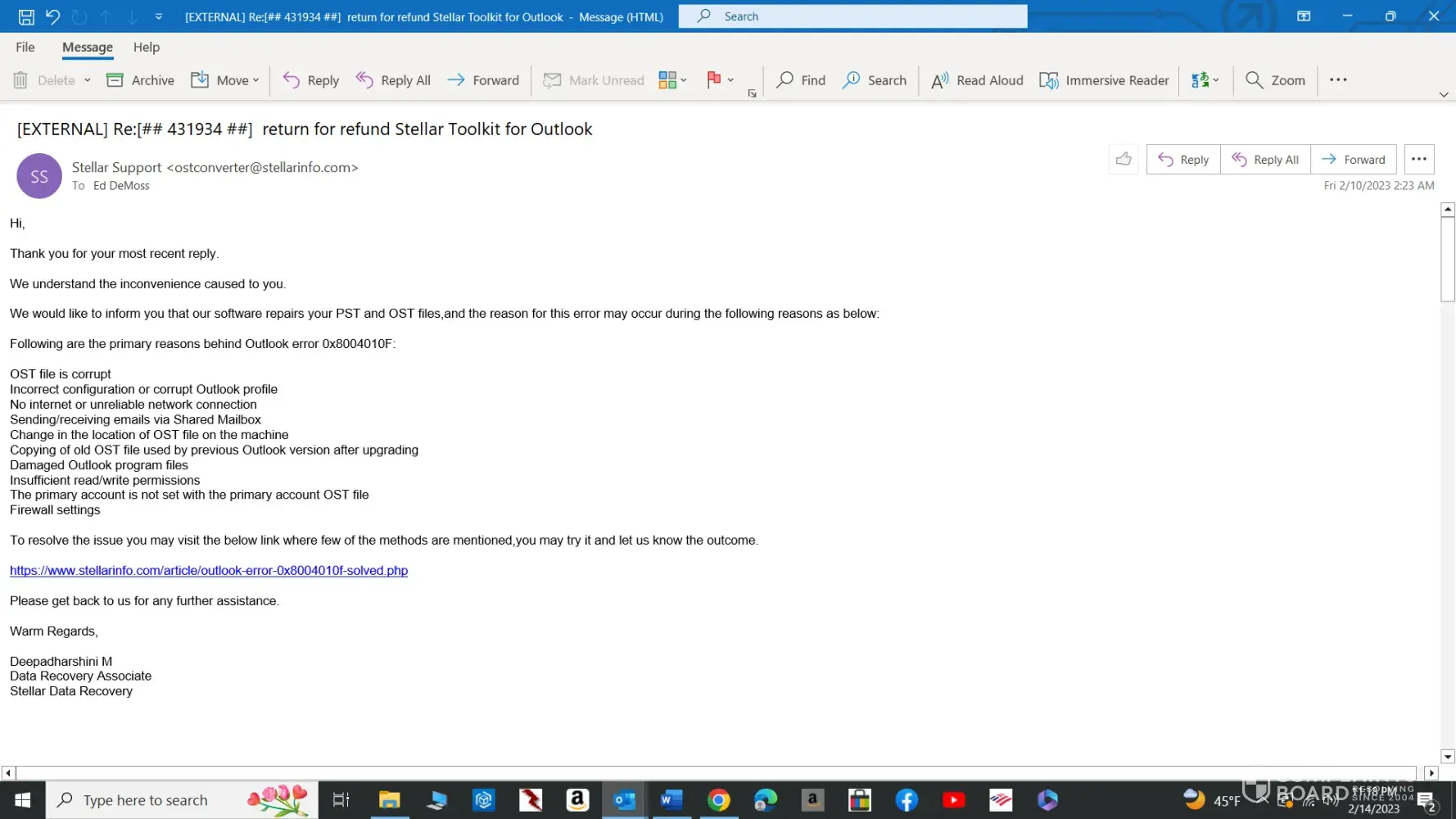Screen dimensions: 1456x819
Task: Open Microsoft Store from the taskbar
Action: pyautogui.click(x=860, y=800)
